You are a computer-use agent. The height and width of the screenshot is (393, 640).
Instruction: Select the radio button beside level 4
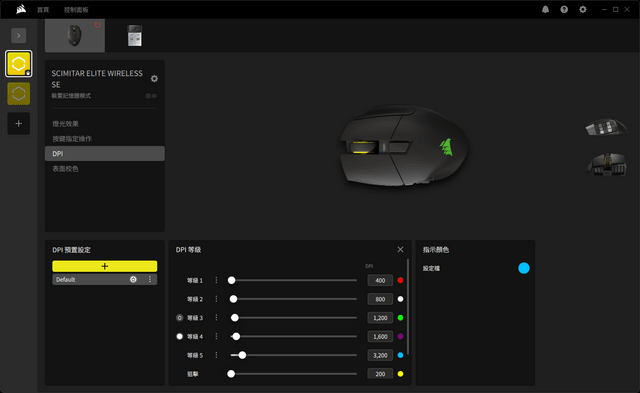[180, 336]
